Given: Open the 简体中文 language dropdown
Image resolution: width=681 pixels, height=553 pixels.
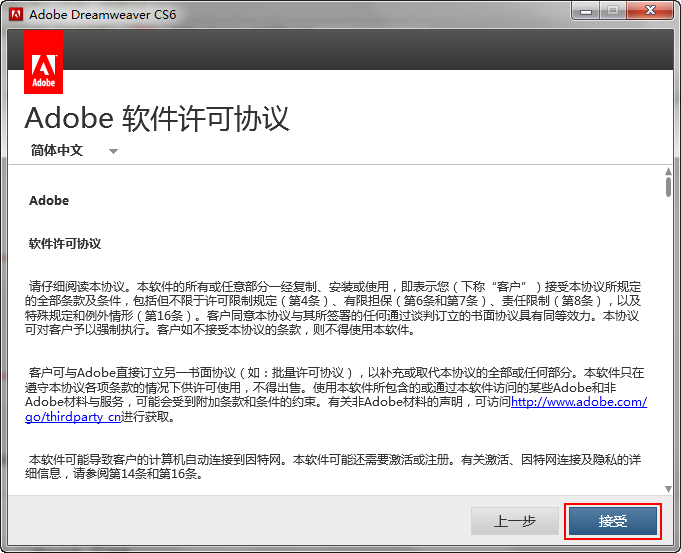Looking at the screenshot, I should click(57, 151).
